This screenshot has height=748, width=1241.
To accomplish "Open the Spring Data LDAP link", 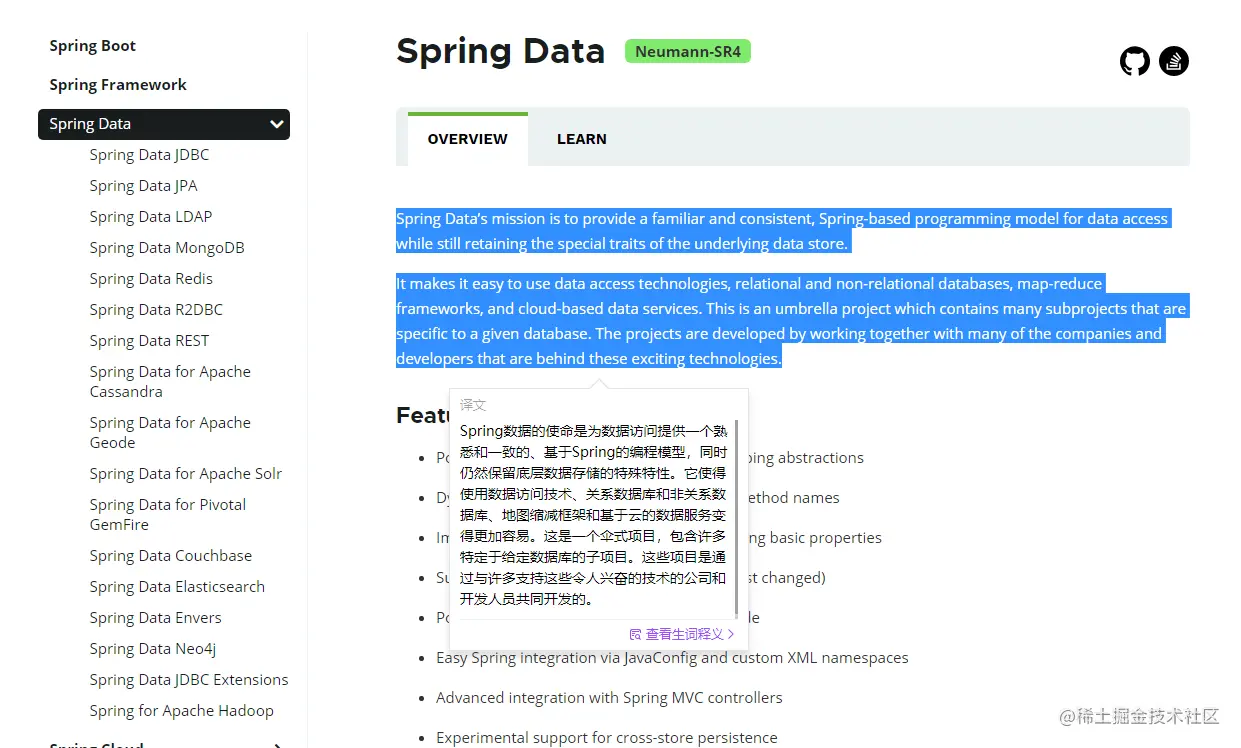I will point(151,217).
